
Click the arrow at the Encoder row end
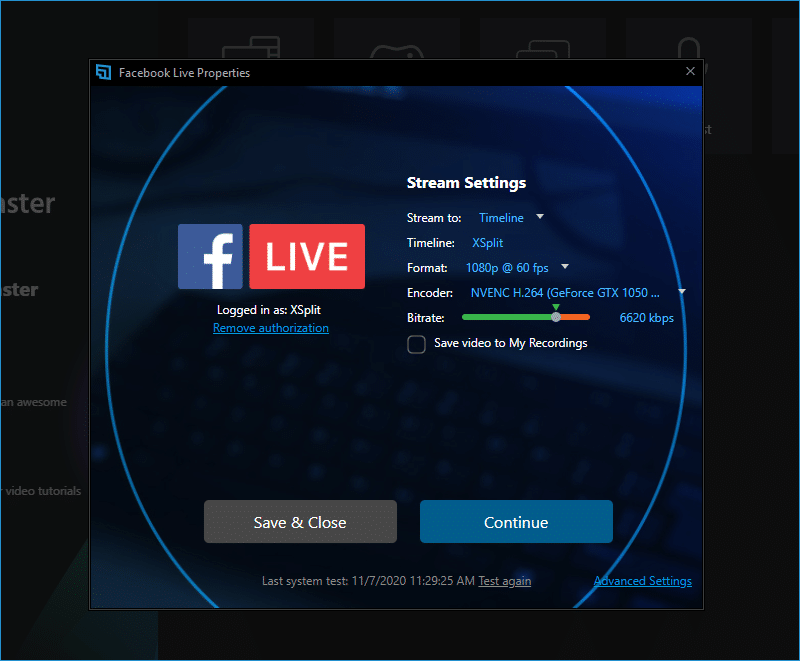(x=682, y=292)
